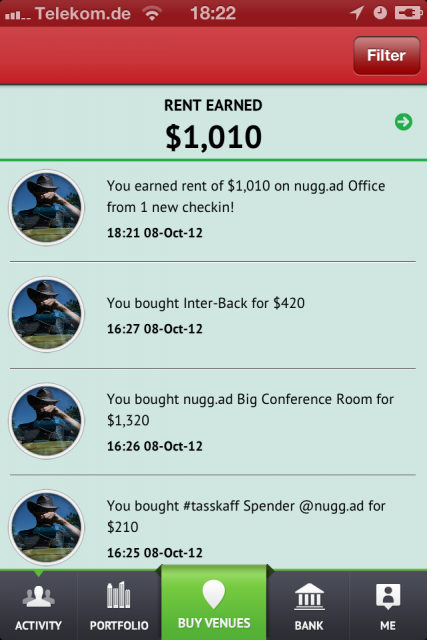
Task: Switch to the Activity tab
Action: tap(38, 605)
